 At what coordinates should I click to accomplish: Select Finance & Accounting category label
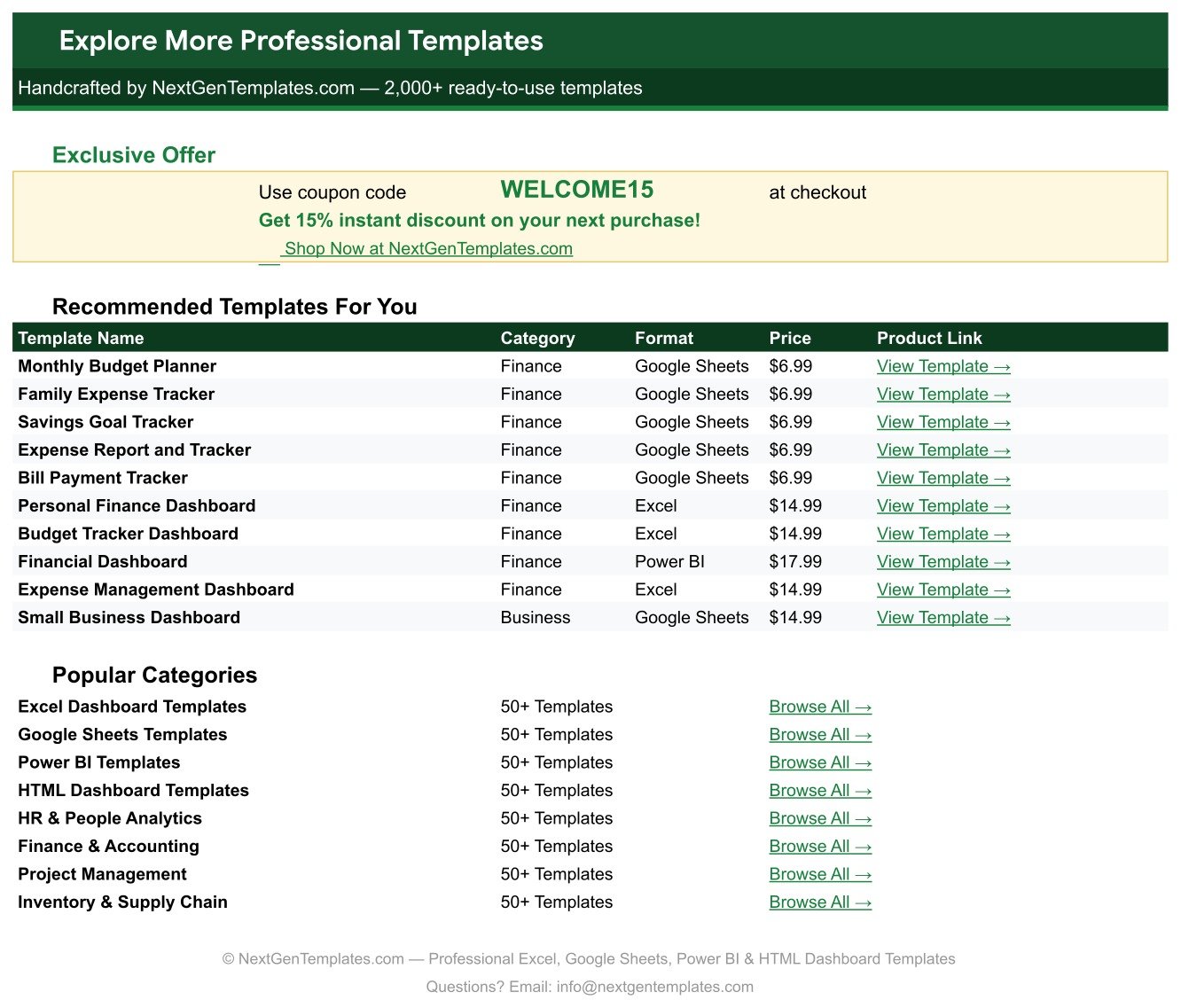click(x=108, y=847)
